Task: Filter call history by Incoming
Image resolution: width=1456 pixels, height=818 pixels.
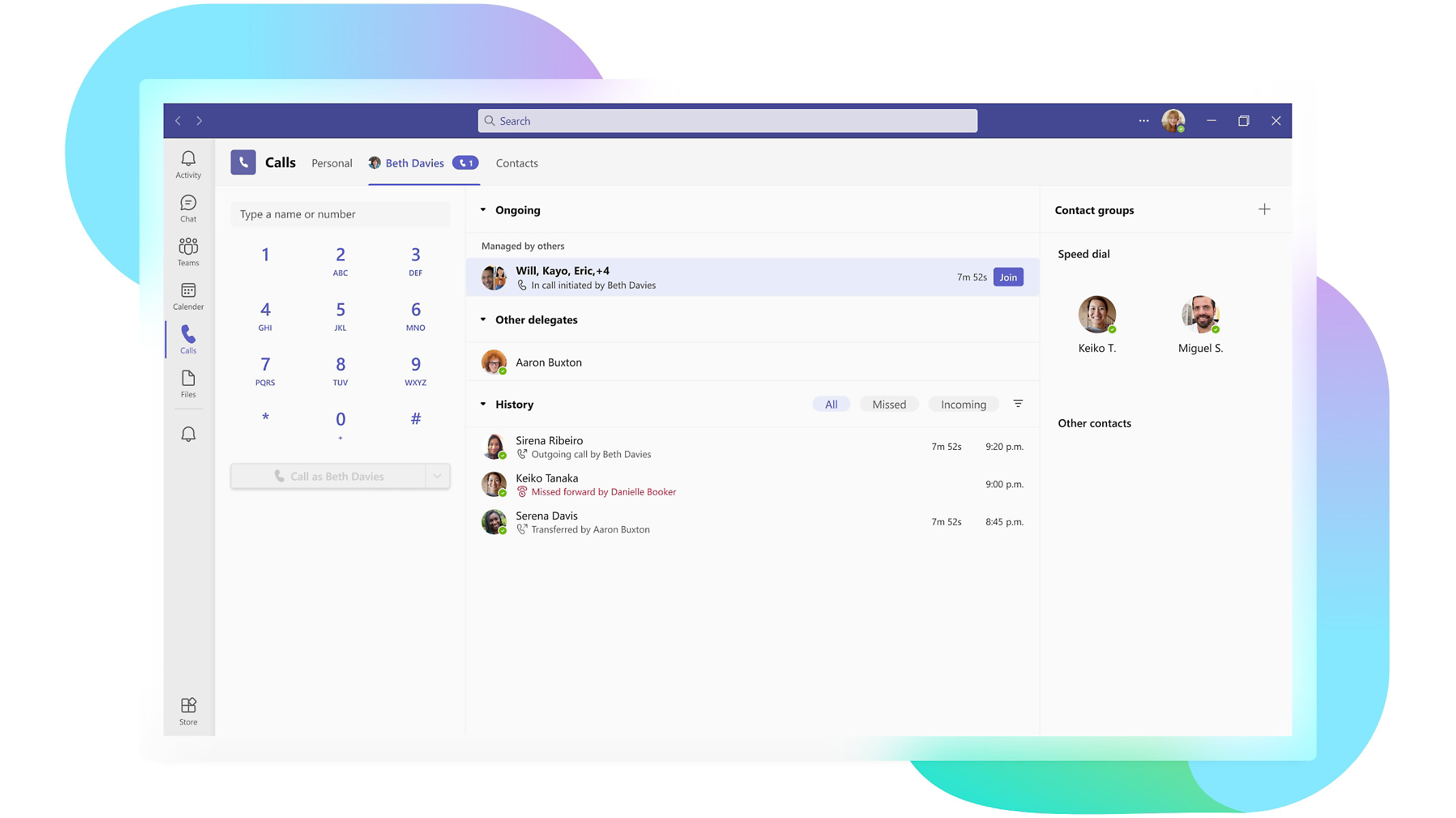Action: pos(963,404)
